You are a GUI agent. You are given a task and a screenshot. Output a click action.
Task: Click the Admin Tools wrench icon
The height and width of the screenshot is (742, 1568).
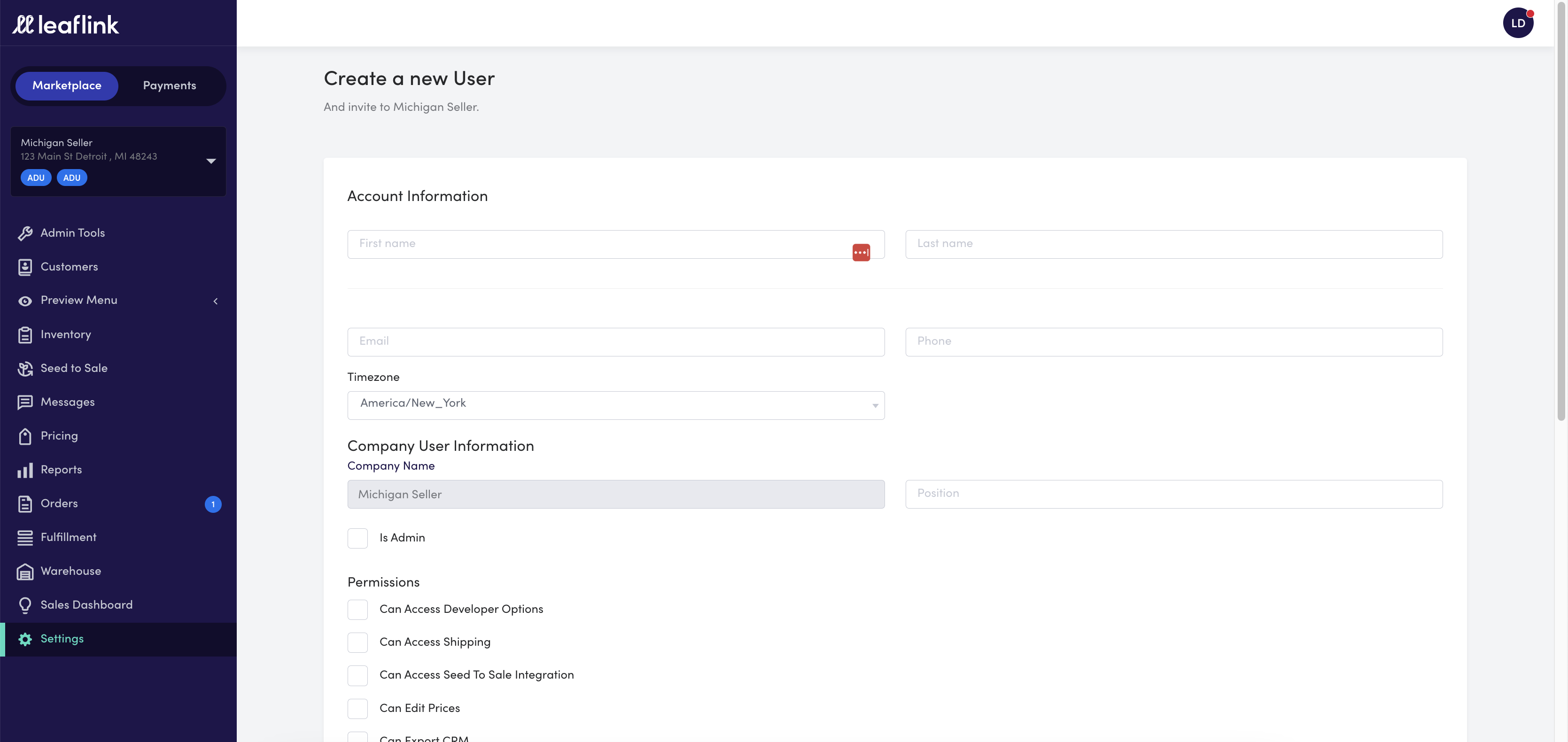click(25, 233)
